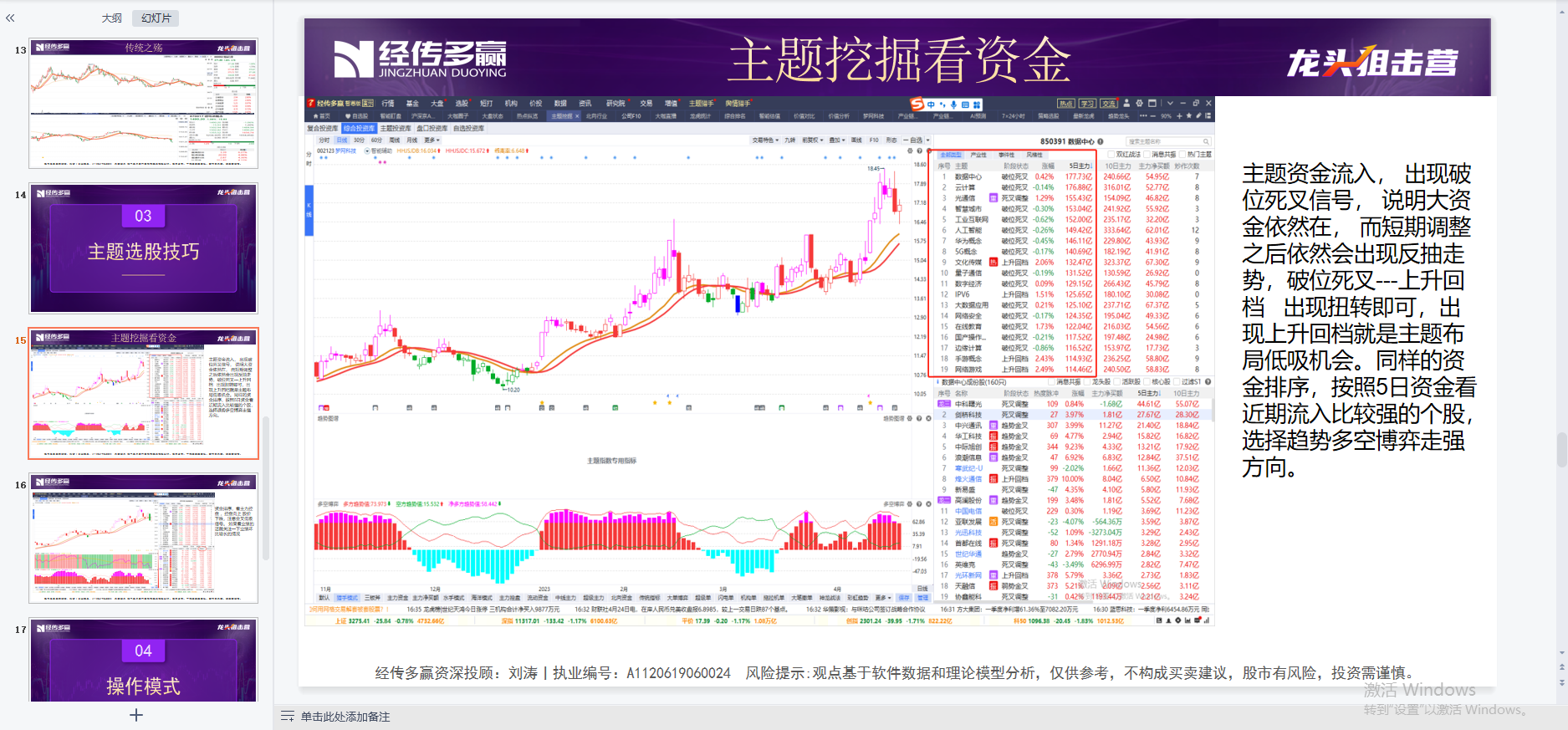
Task: Switch chart period to 周线
Action: (x=395, y=140)
